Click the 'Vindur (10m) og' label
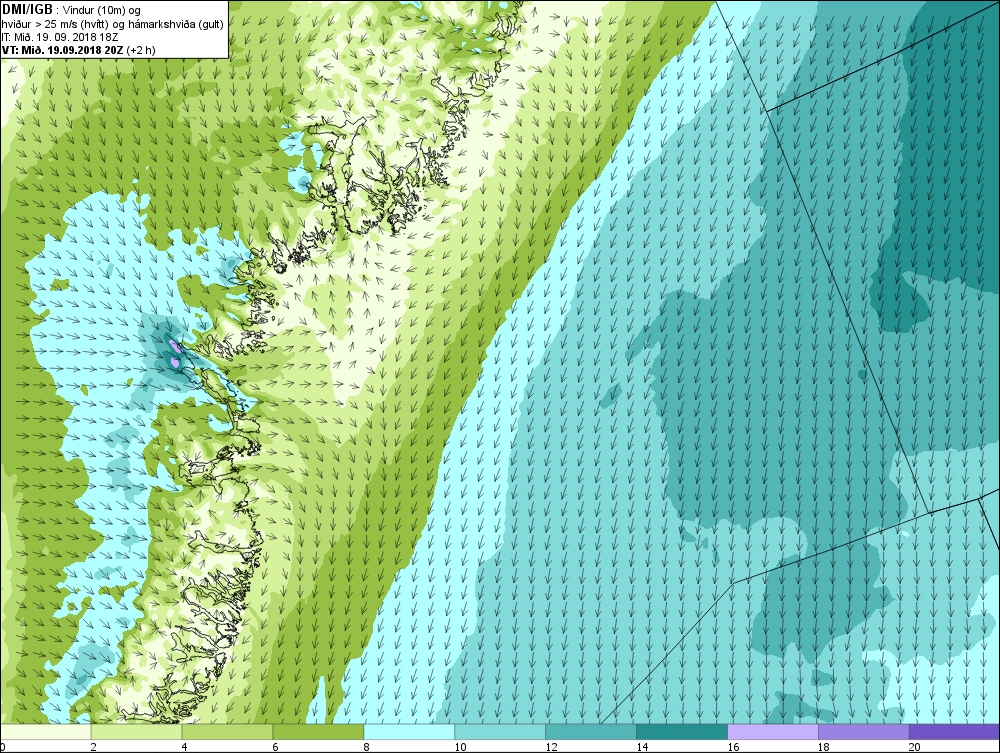 point(101,10)
